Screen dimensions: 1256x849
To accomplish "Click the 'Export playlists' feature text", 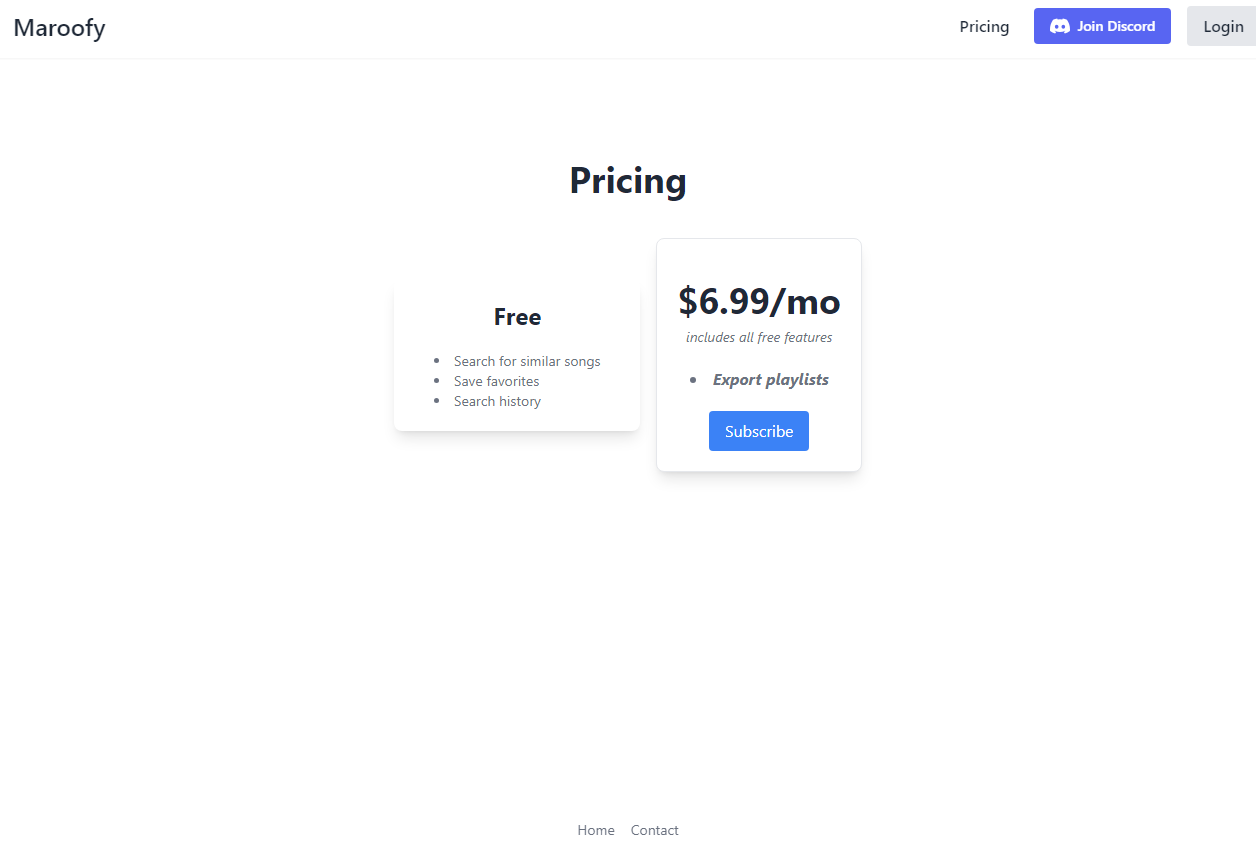I will pyautogui.click(x=771, y=379).
